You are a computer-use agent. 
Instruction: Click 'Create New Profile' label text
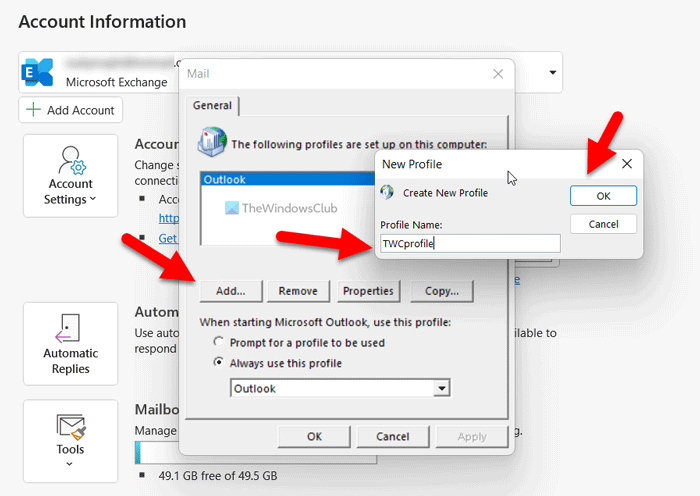445,193
